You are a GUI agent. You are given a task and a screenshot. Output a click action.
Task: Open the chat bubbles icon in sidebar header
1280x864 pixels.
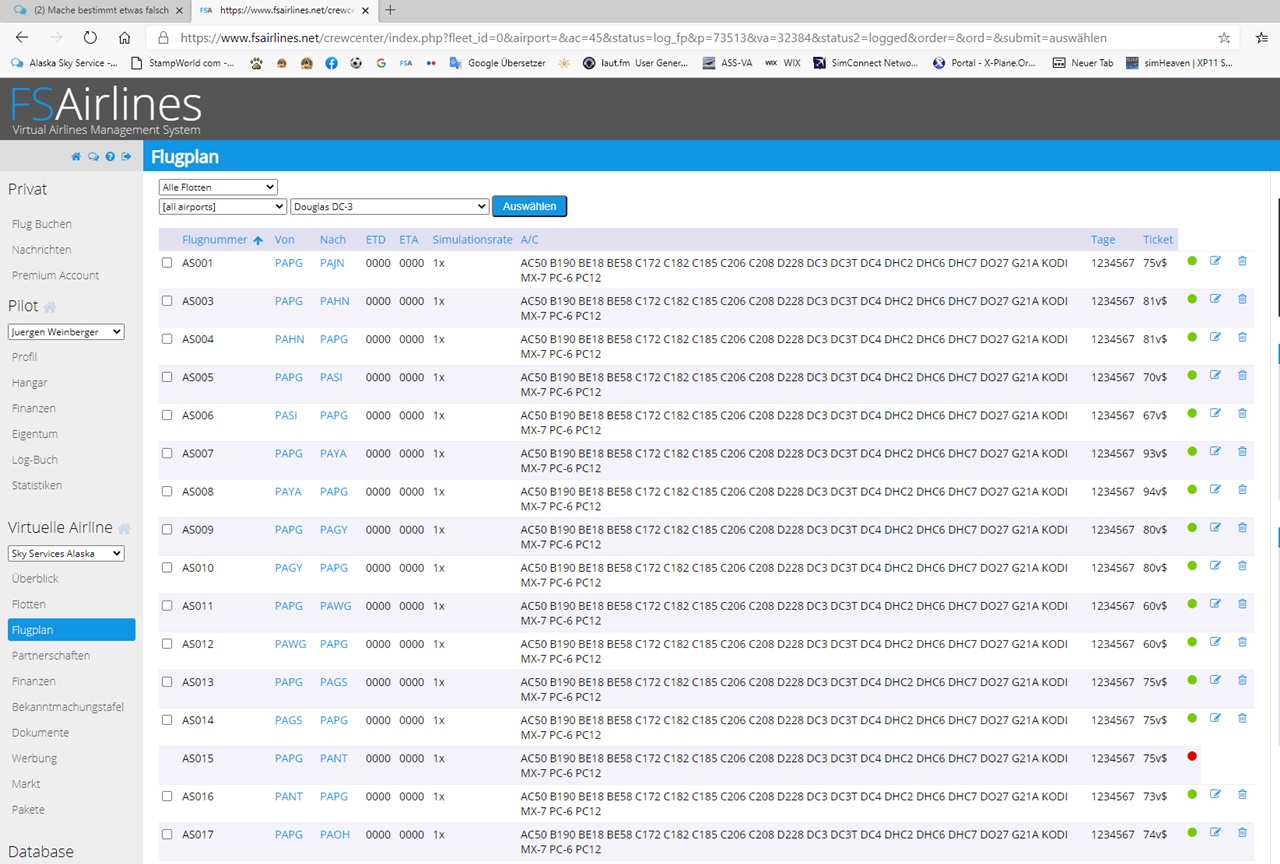point(93,156)
